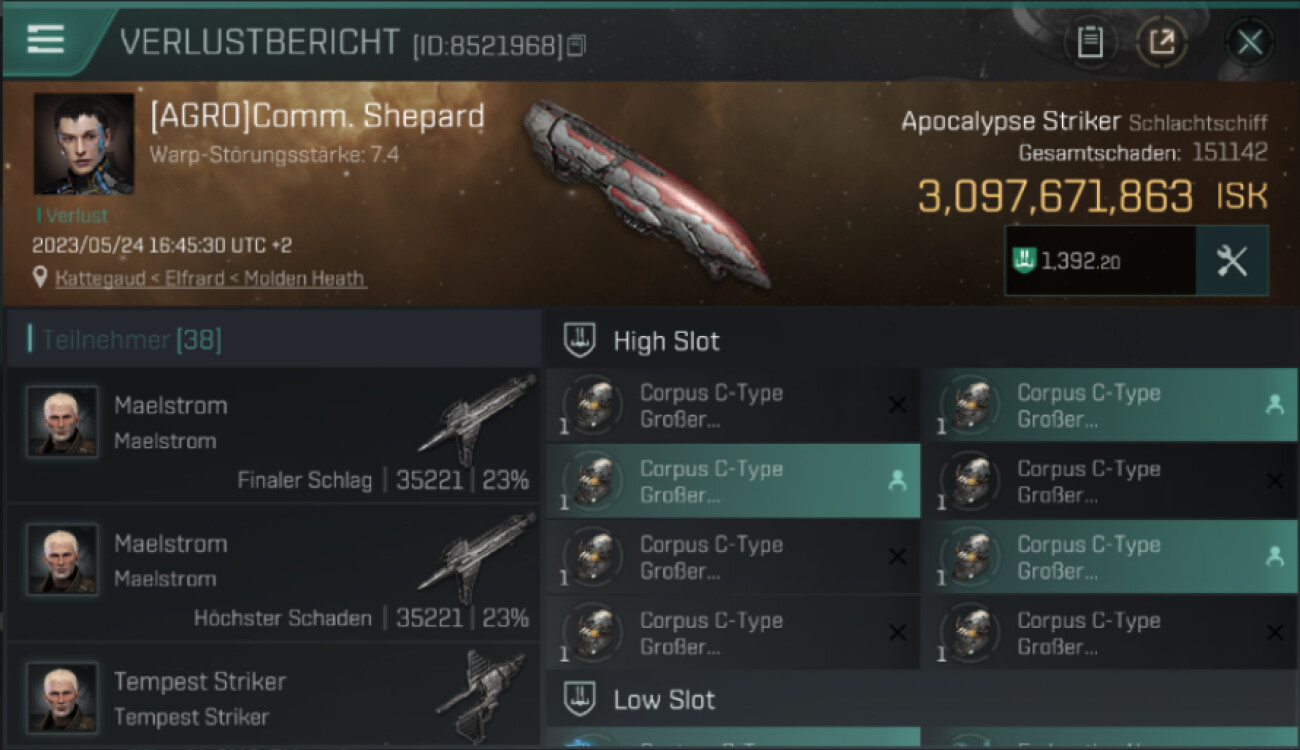Click the Teilnehmer [38] panel header
The image size is (1300, 750).
[273, 340]
